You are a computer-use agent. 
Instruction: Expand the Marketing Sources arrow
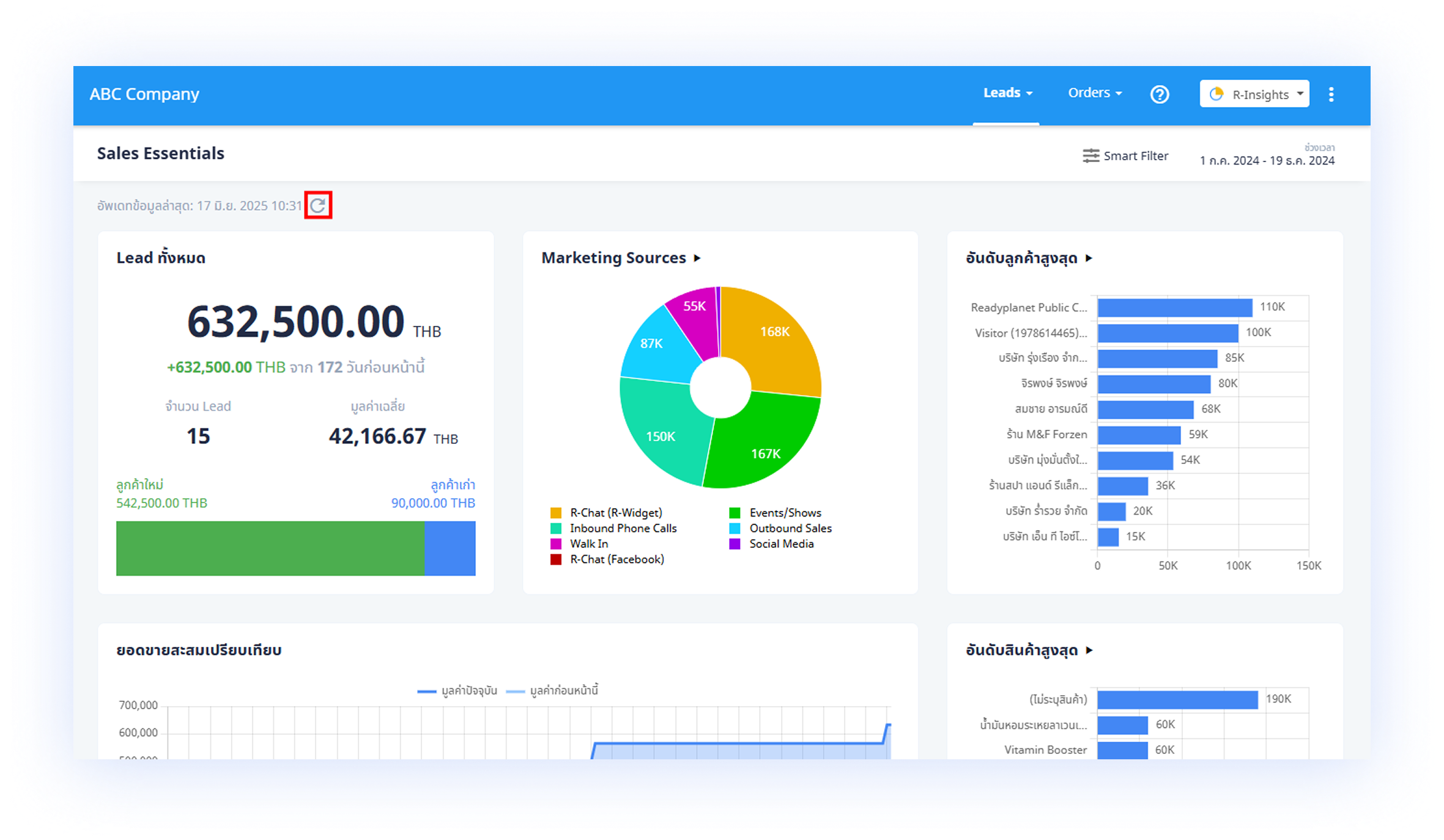pos(697,258)
